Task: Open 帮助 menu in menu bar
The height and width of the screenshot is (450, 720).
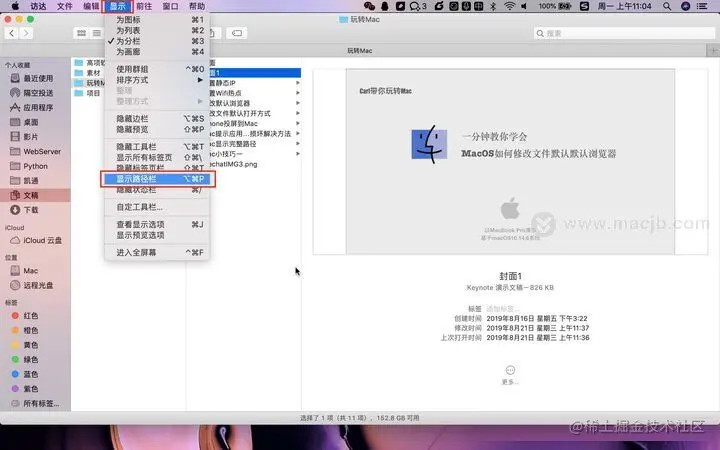Action: pos(197,6)
